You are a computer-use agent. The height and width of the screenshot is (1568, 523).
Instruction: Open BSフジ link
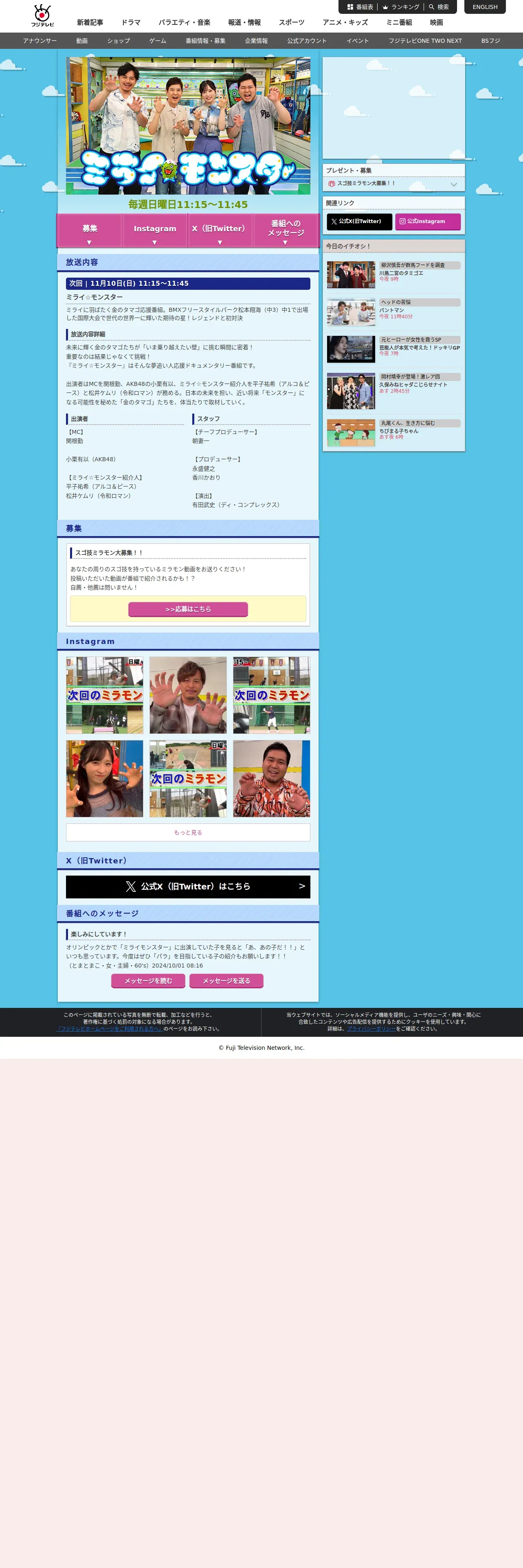click(491, 41)
